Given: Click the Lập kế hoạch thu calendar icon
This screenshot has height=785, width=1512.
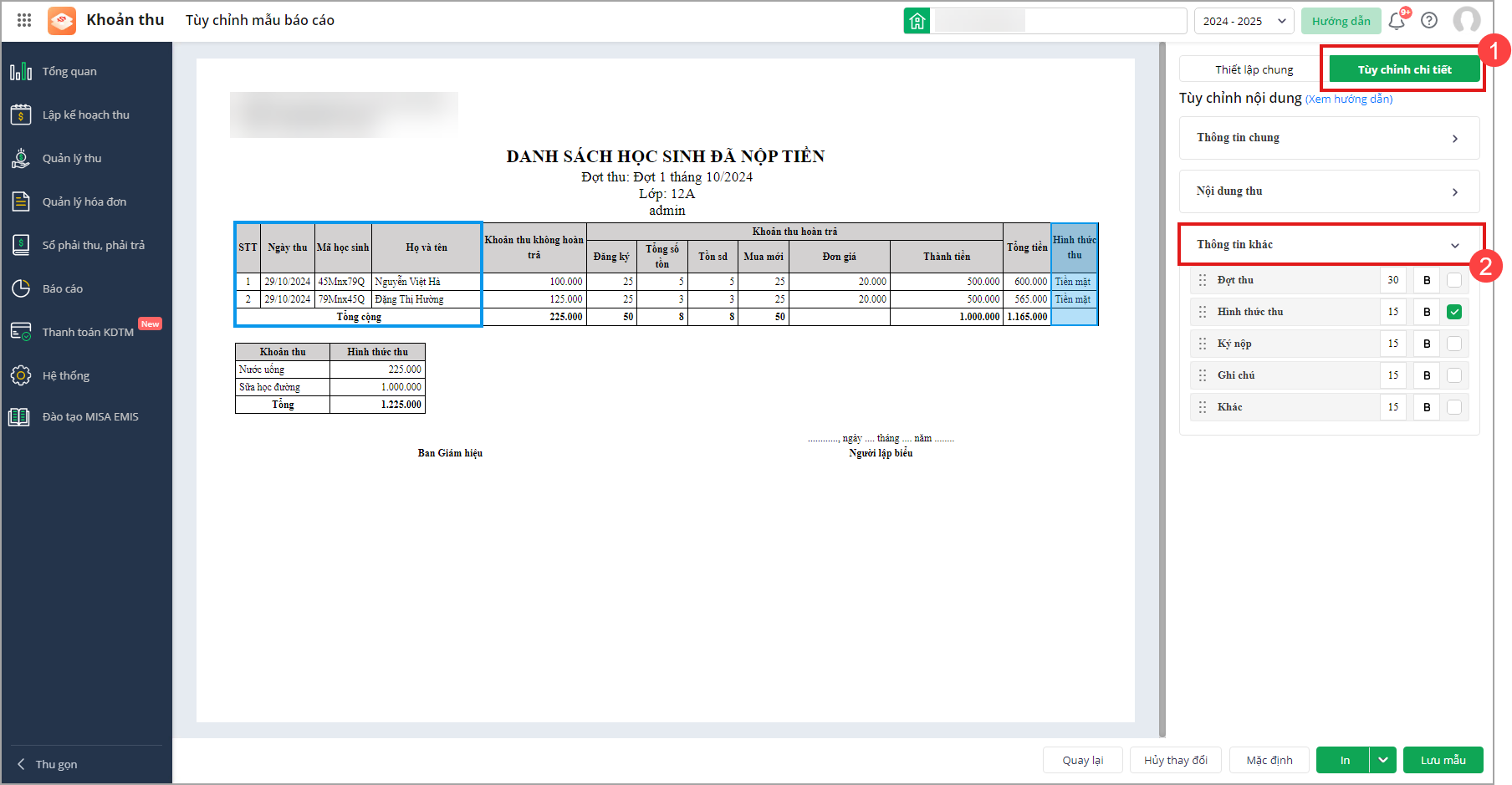Looking at the screenshot, I should click(x=21, y=115).
